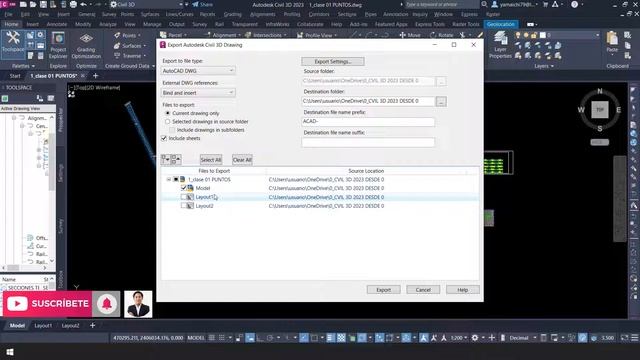Viewport: 640px width, 360px height.
Task: Open the customization menu at status bar end
Action: tap(635, 338)
